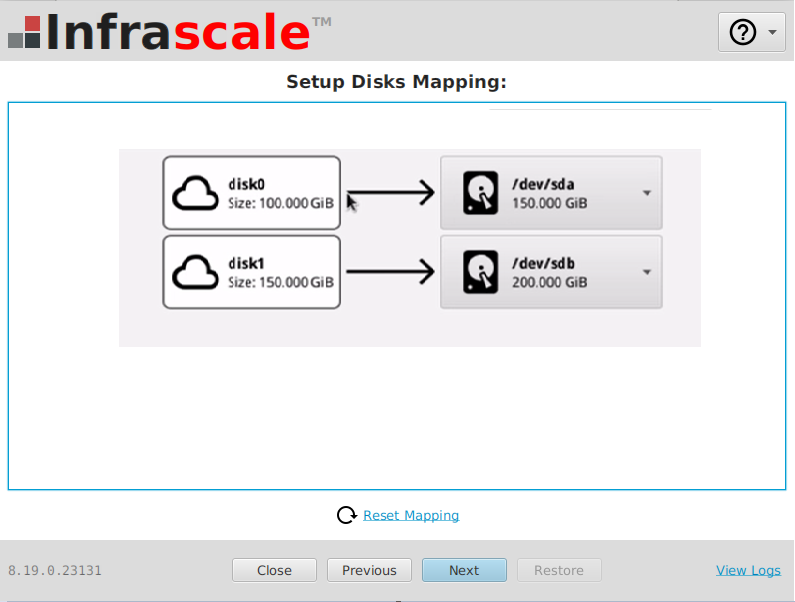Click the arrow linking disk1 to /dev/sdb

coord(390,272)
